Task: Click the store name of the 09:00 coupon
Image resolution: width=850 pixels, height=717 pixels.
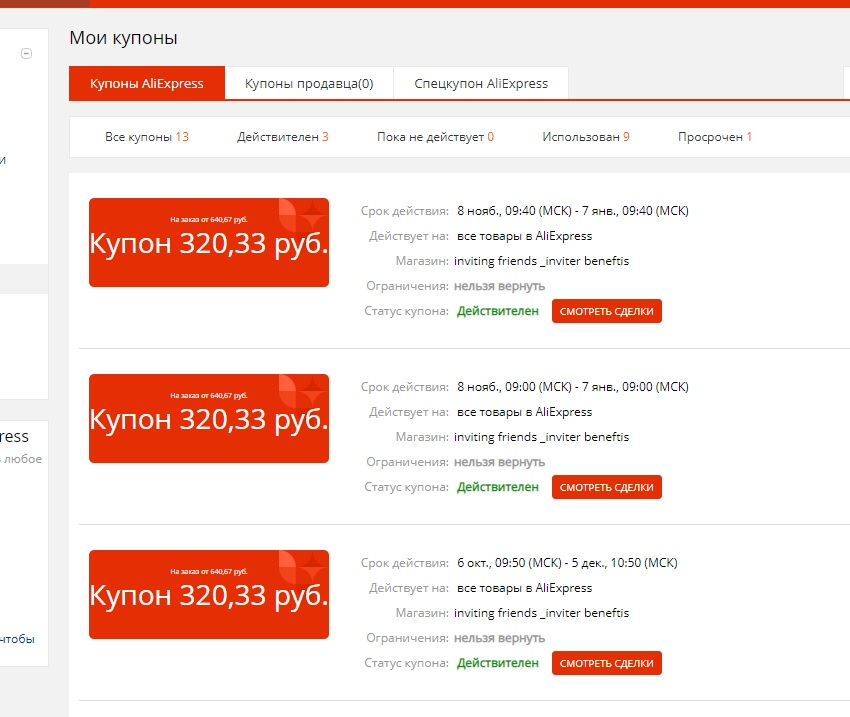Action: 542,437
